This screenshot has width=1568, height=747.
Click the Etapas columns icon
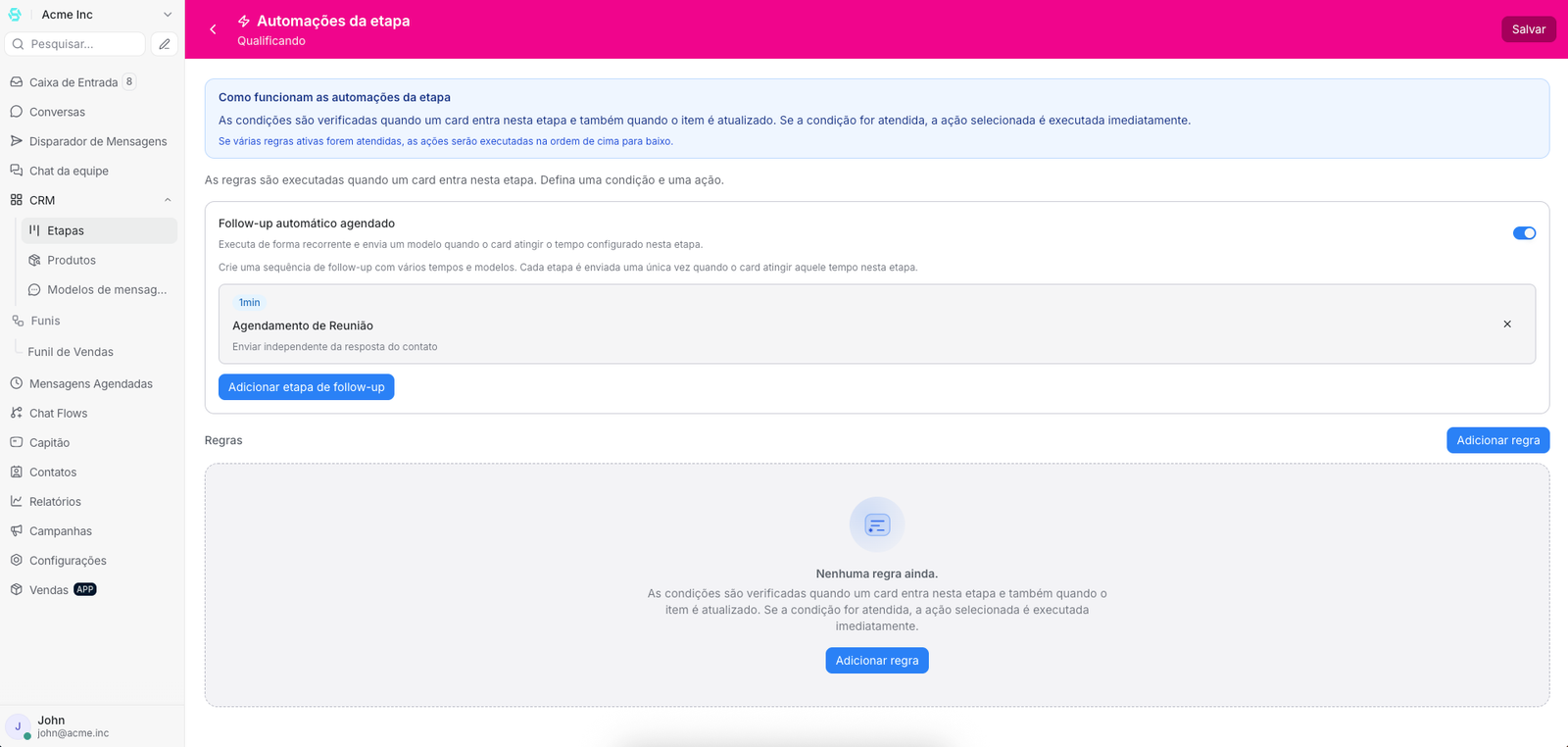pos(34,230)
